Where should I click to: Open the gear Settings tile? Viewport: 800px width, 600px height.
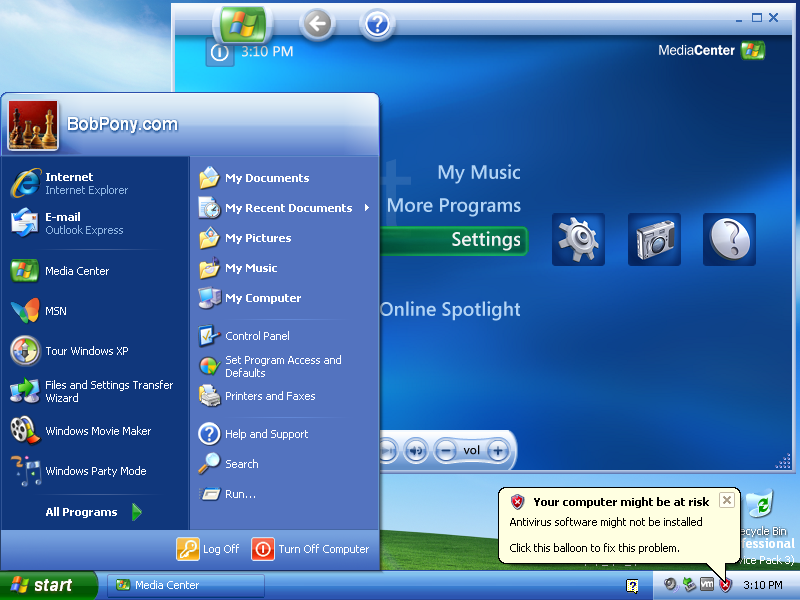[578, 239]
